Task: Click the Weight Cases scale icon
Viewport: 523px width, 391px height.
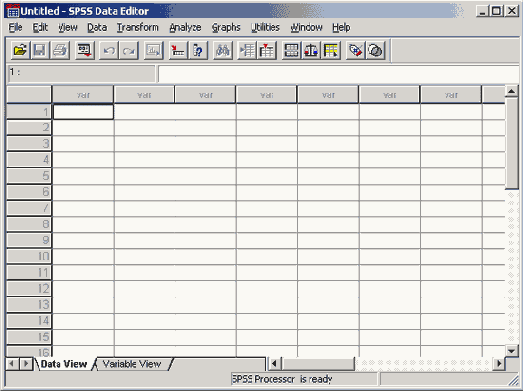Action: point(311,51)
